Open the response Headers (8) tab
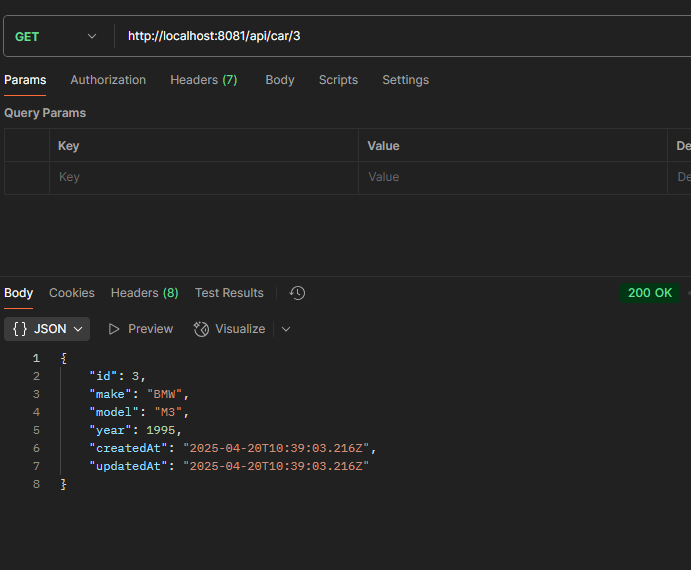The height and width of the screenshot is (570, 691). pos(145,293)
